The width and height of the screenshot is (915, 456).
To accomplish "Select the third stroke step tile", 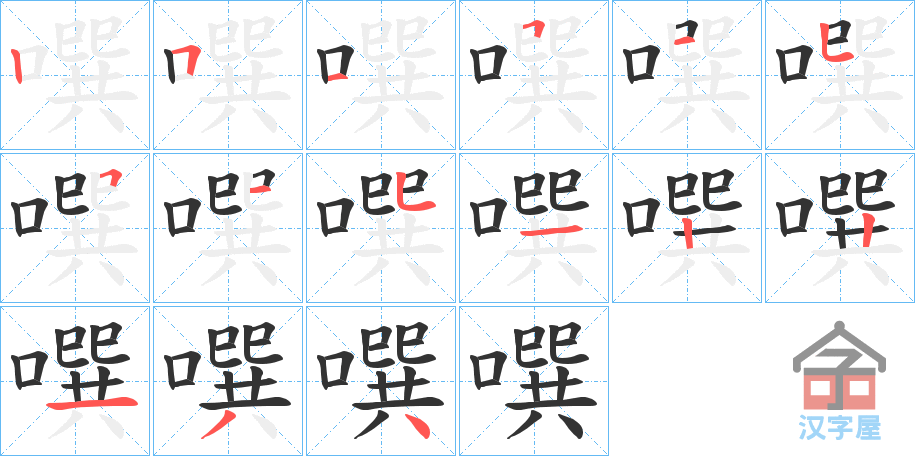I will coord(380,75).
